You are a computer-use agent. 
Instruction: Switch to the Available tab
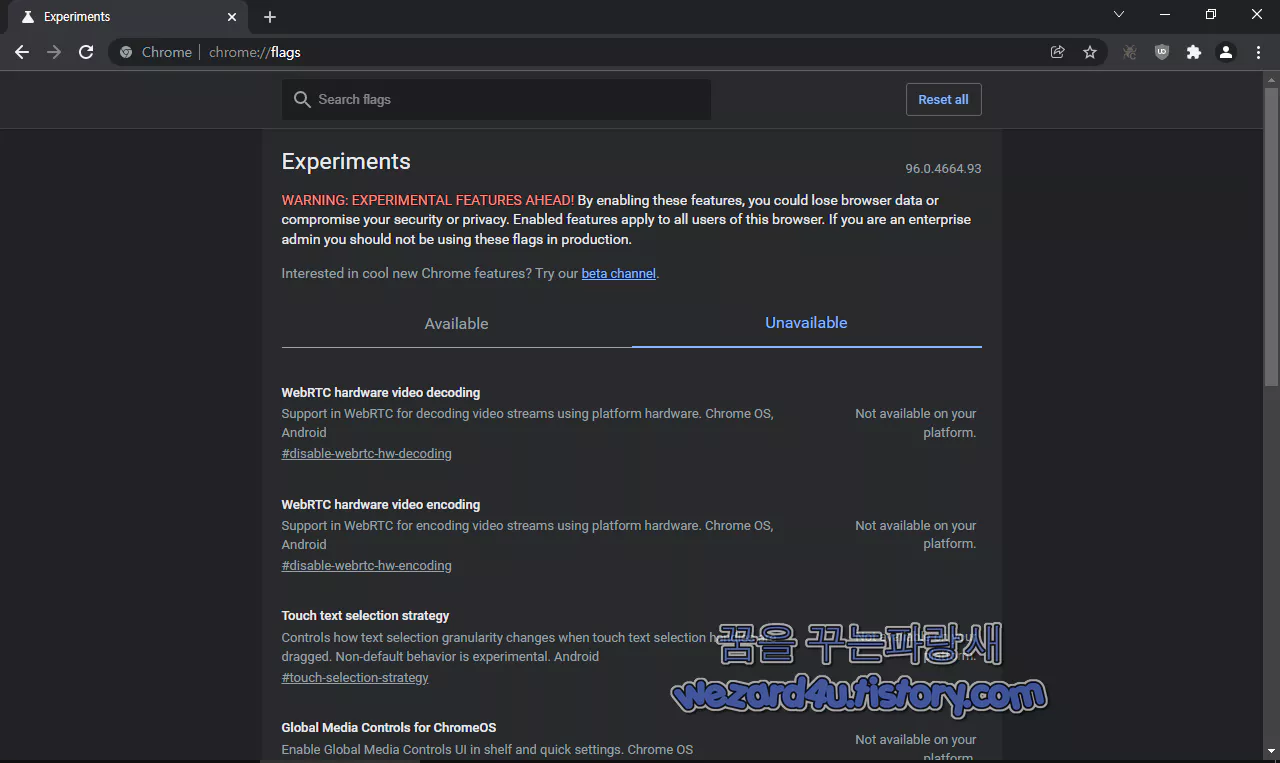(x=457, y=324)
